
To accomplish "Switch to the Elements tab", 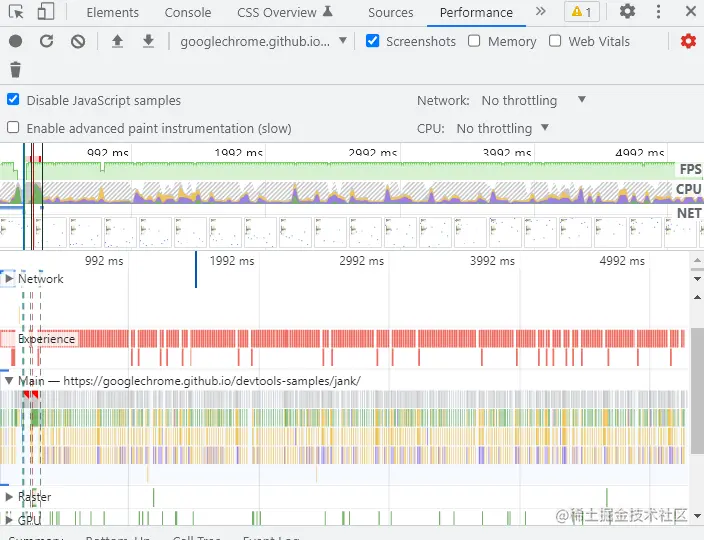I will click(x=112, y=13).
